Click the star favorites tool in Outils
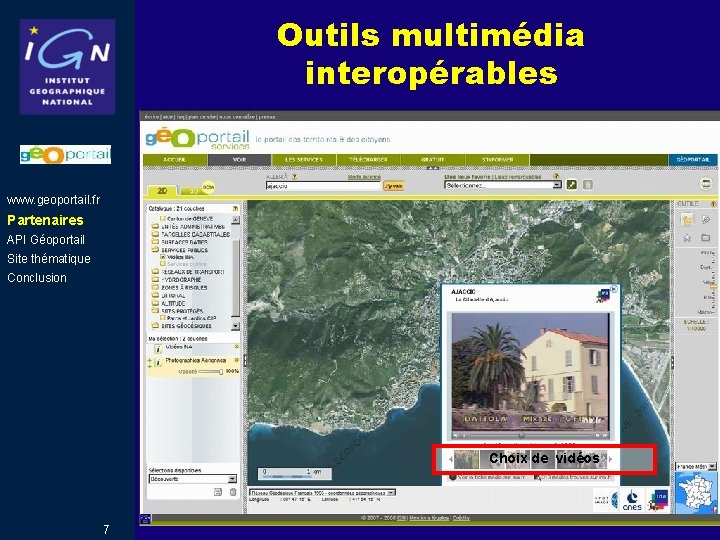720x540 pixels. click(687, 238)
